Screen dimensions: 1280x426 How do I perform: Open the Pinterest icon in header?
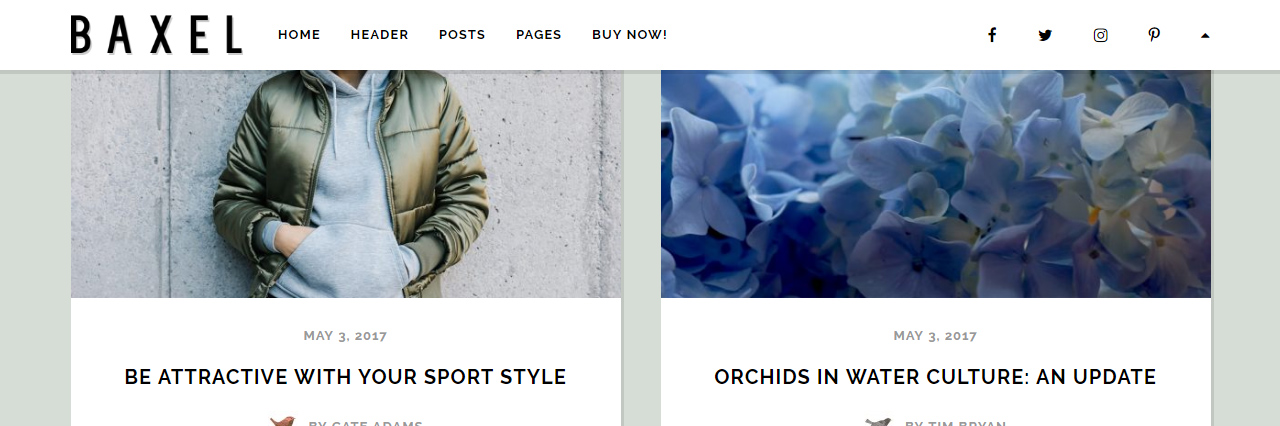point(1154,35)
